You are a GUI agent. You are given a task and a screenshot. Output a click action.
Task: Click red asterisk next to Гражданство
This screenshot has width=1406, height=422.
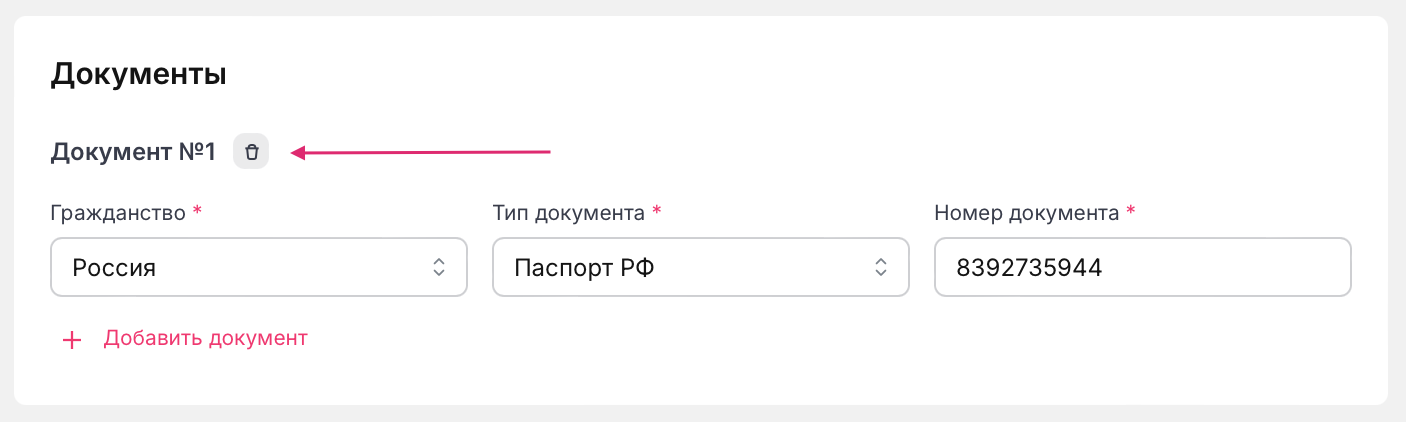pos(197,213)
